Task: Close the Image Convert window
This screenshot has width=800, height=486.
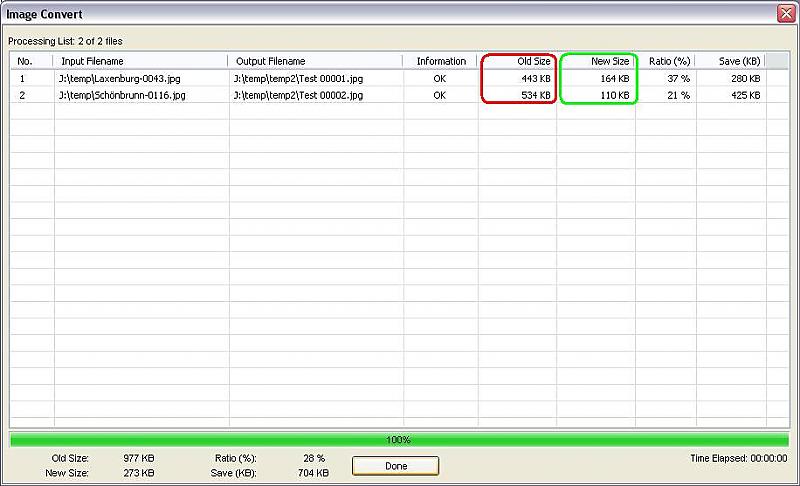Action: 785,14
